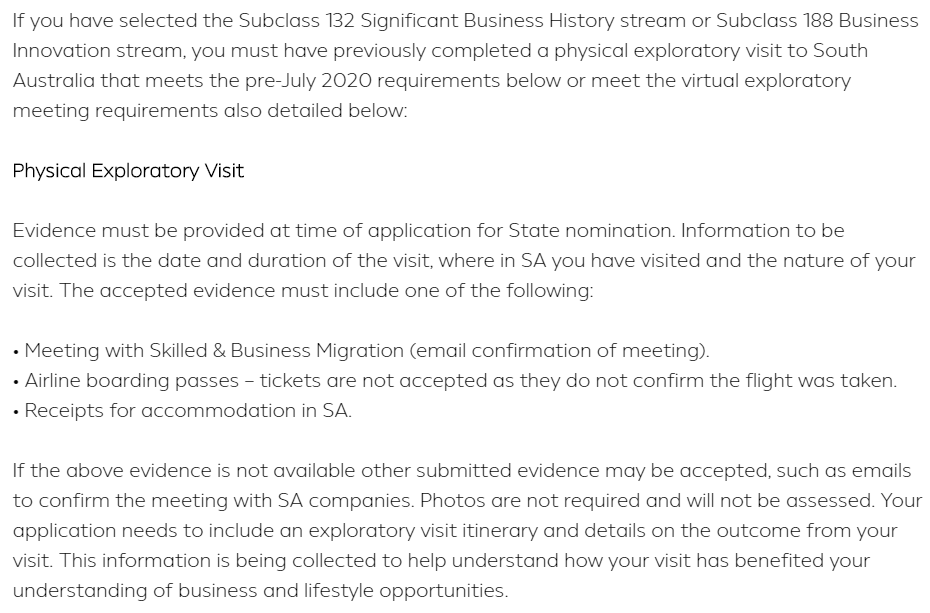The width and height of the screenshot is (930, 613).
Task: Click the parenthetical "email confirmation of meeting"
Action: tap(560, 351)
